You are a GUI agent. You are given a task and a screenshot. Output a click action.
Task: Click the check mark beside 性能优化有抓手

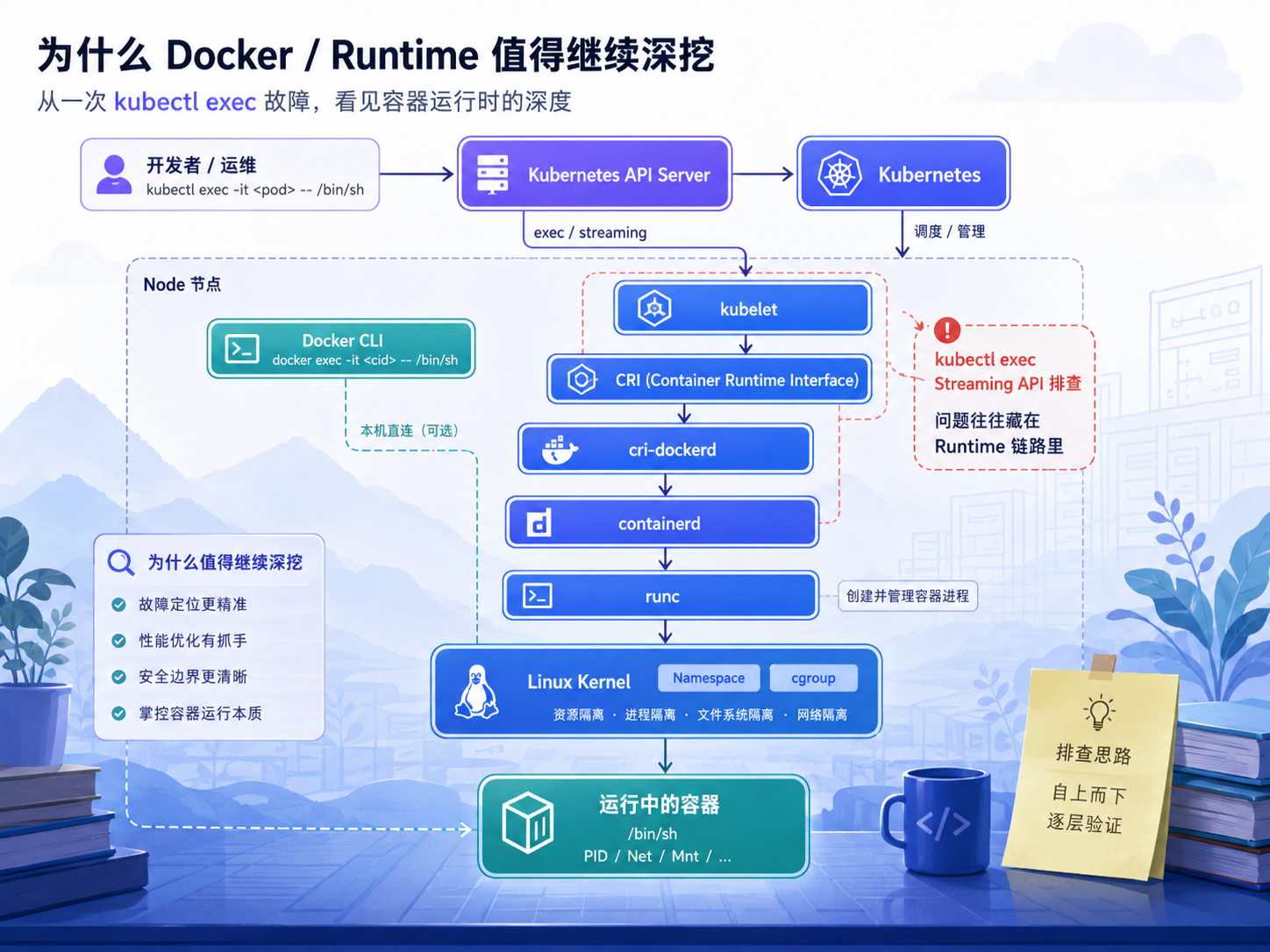click(x=118, y=641)
